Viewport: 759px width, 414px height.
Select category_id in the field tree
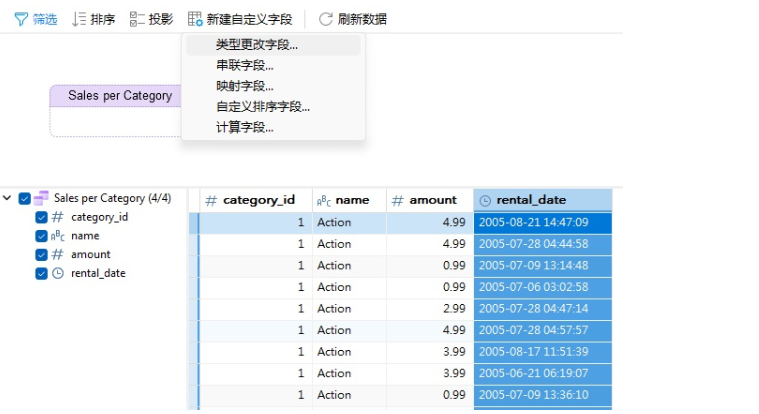coord(100,217)
